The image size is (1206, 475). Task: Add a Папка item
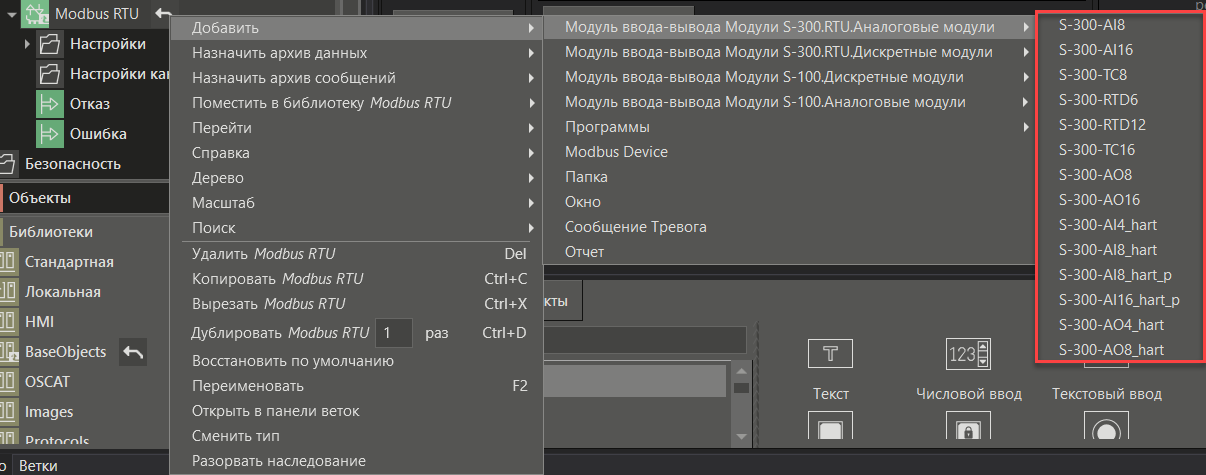click(x=791, y=177)
